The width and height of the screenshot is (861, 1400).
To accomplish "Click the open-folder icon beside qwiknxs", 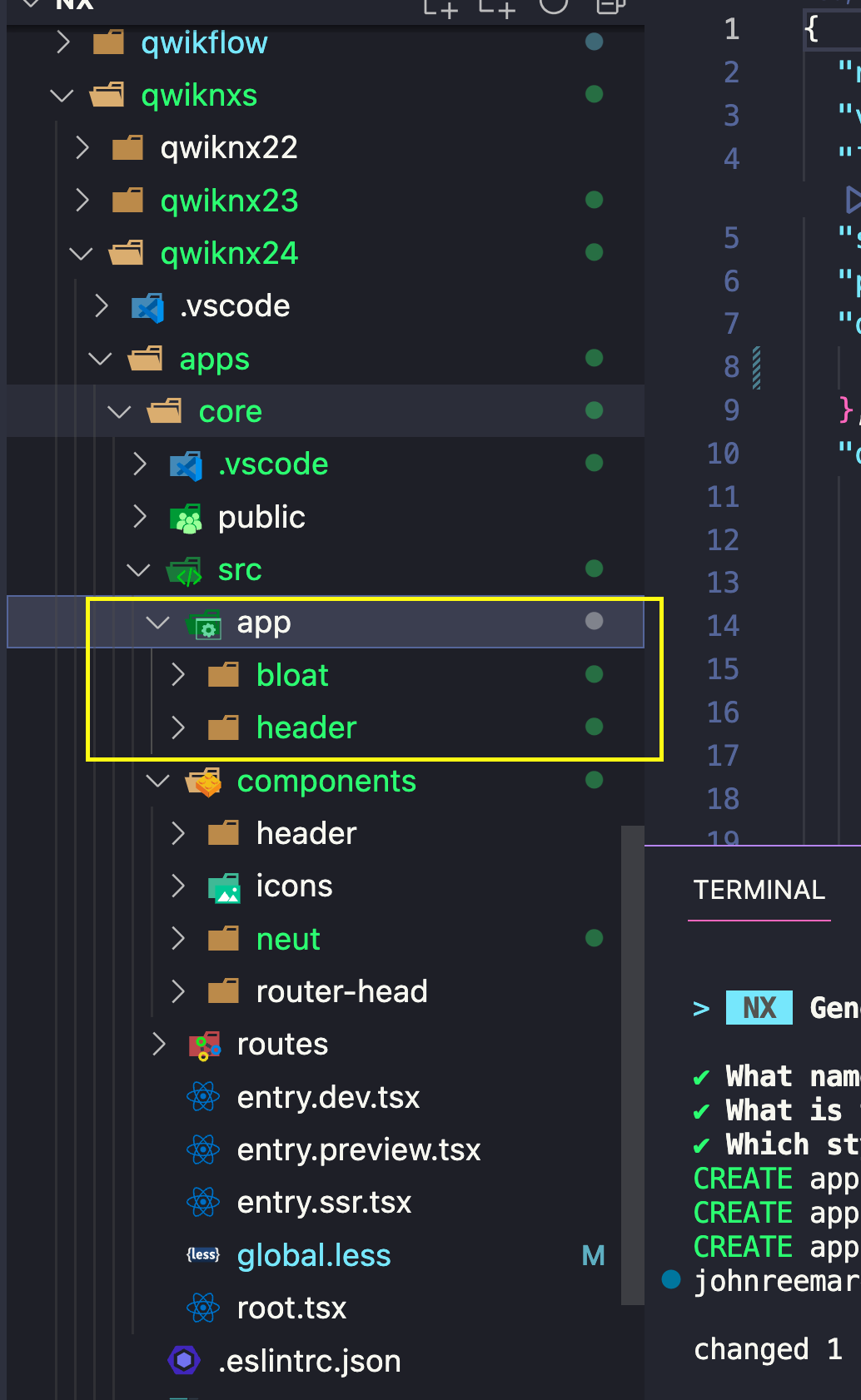I will click(107, 95).
